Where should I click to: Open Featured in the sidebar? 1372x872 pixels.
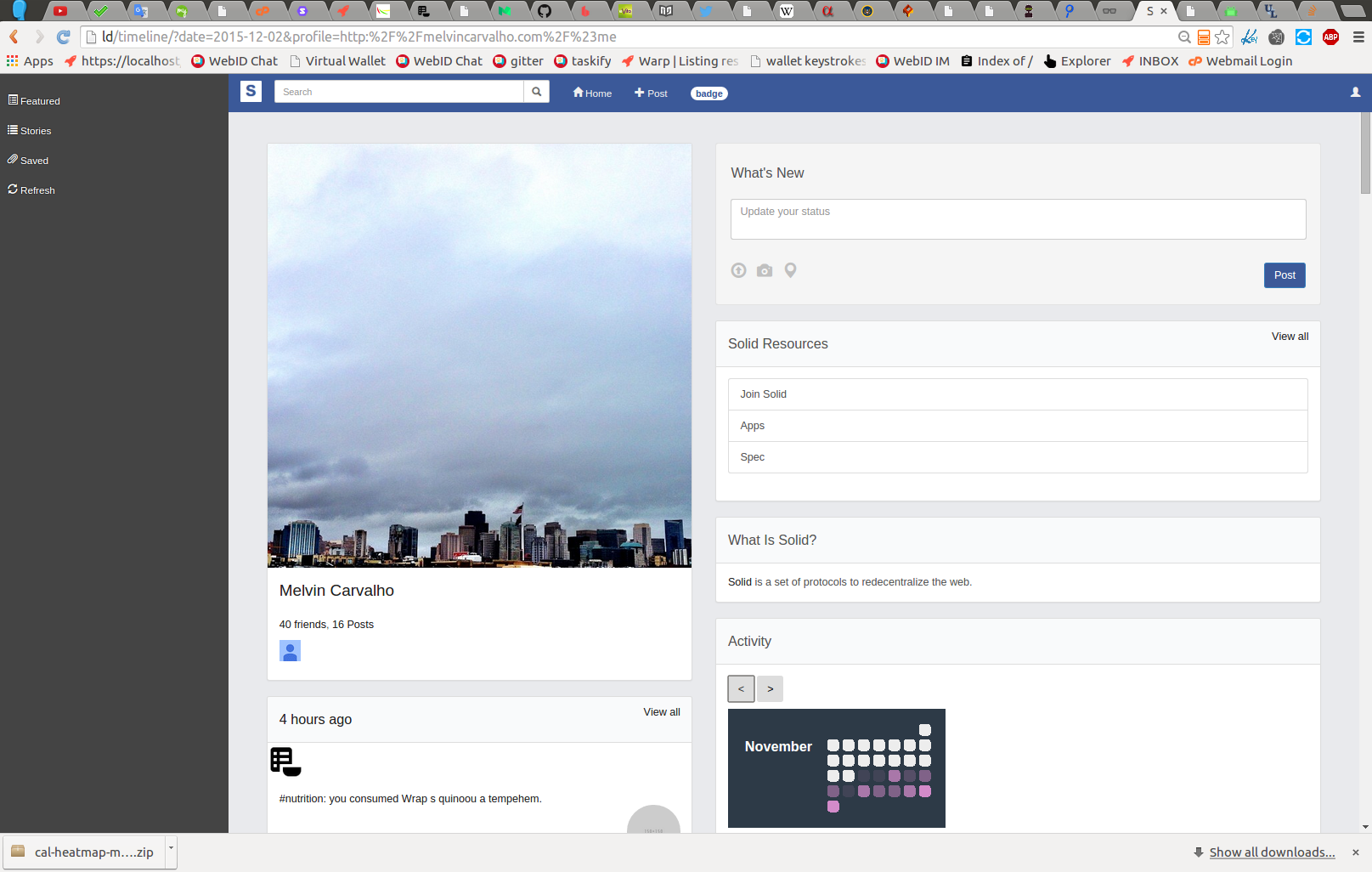(34, 101)
